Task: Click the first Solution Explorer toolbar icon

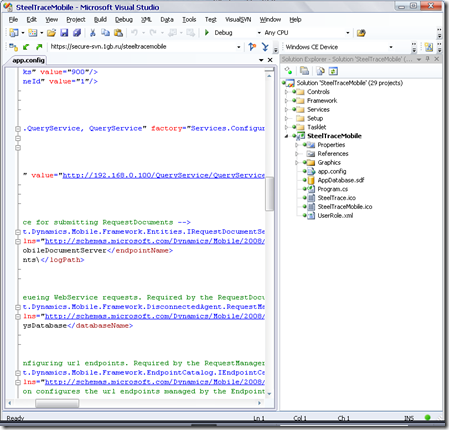Action: pos(288,71)
